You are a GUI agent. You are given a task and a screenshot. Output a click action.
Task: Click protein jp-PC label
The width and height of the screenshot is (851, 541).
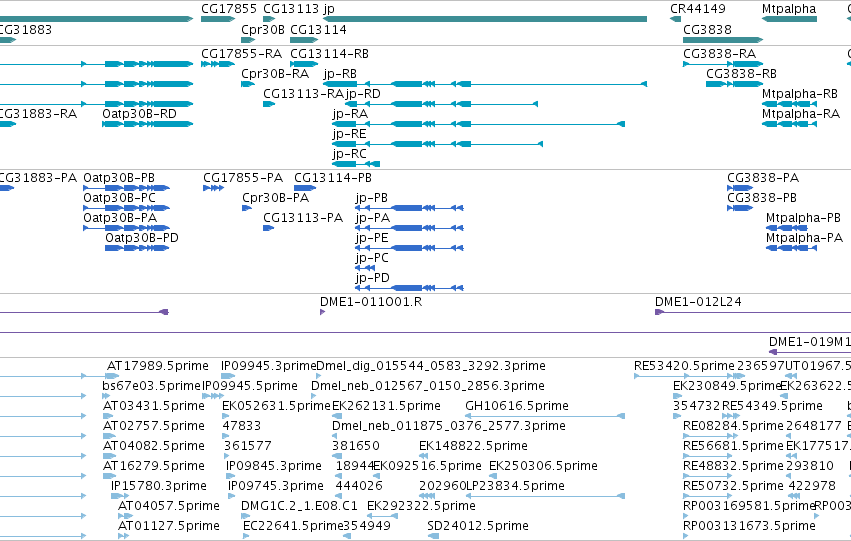point(372,258)
